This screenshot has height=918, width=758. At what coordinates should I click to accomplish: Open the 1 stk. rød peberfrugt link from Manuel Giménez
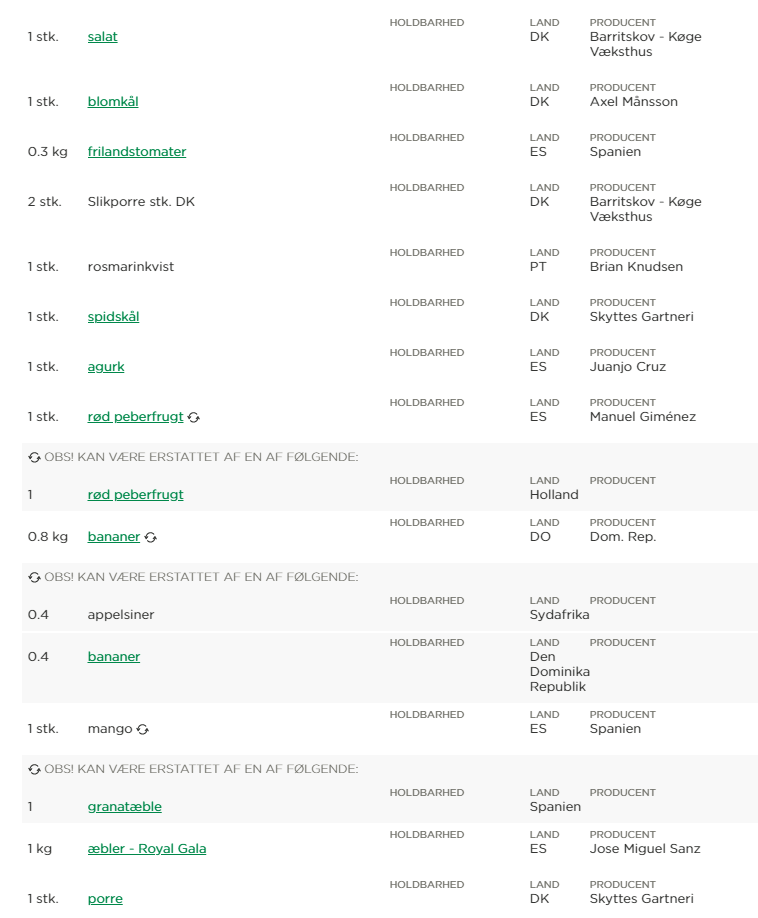[135, 417]
